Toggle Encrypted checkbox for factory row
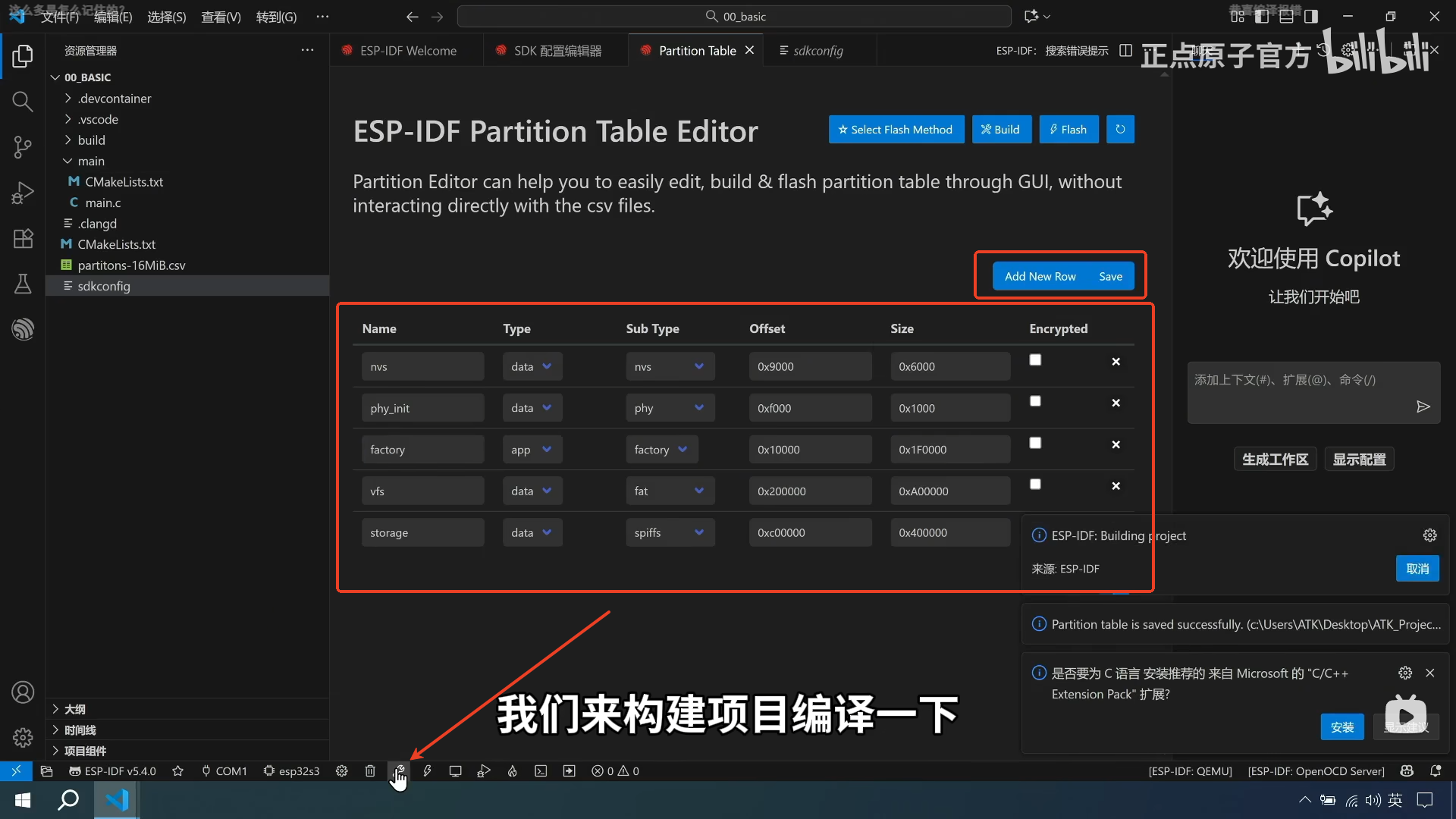The width and height of the screenshot is (1456, 819). (x=1035, y=443)
